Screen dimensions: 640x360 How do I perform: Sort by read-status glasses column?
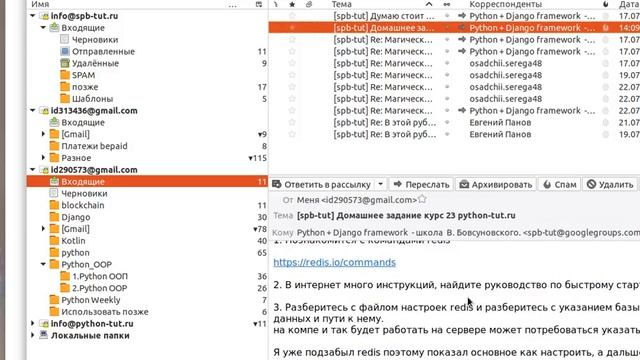(447, 4)
